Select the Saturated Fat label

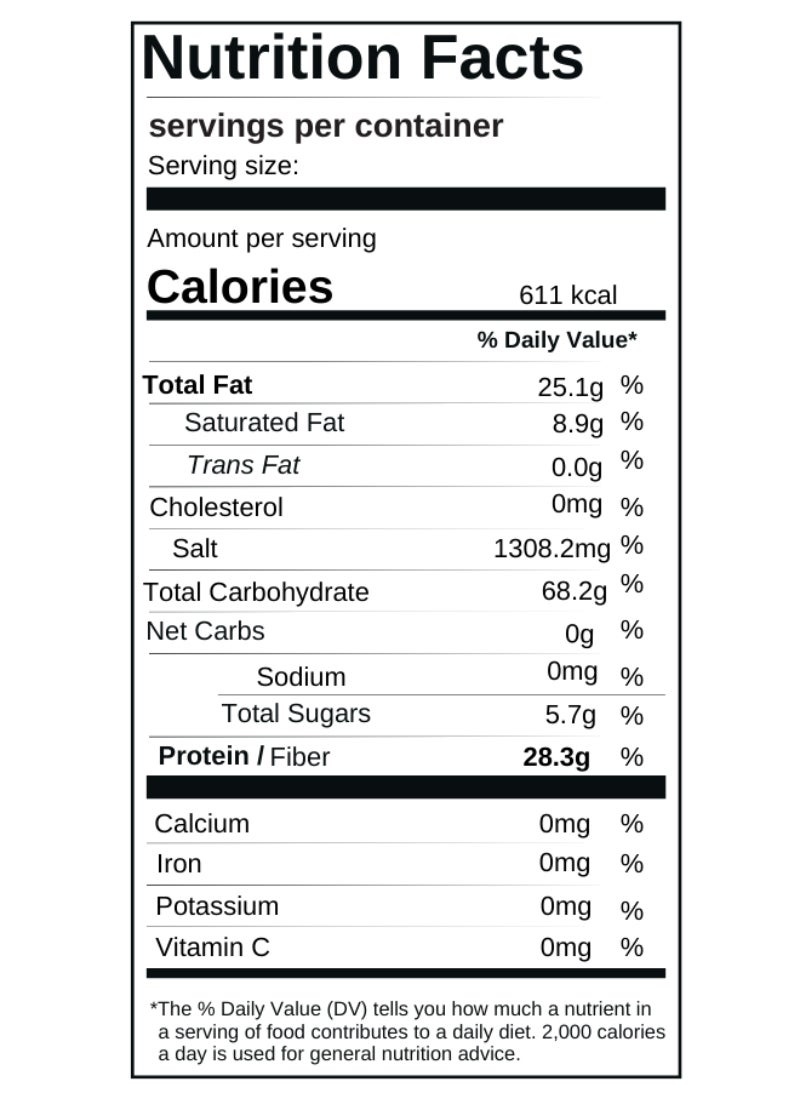(x=264, y=423)
